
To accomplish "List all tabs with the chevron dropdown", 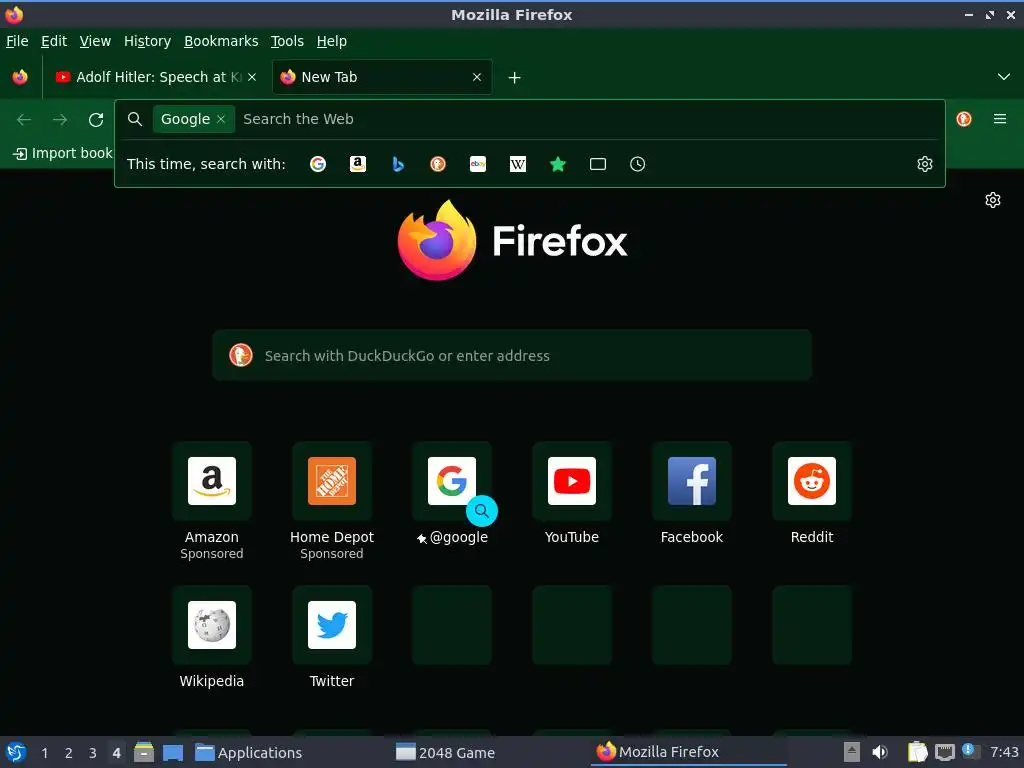I will point(1004,77).
